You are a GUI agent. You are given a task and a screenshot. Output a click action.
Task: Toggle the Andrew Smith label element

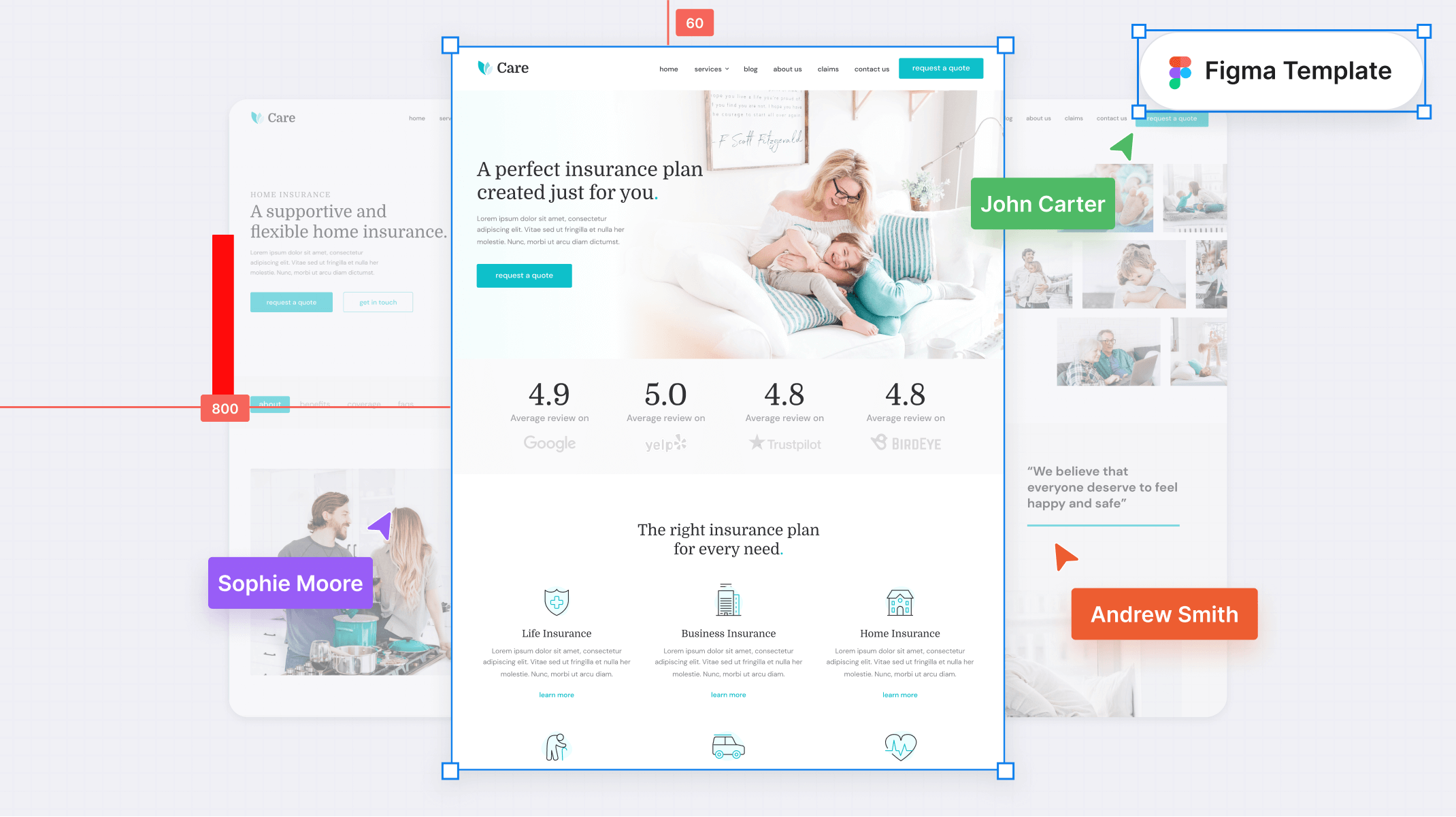point(1164,614)
